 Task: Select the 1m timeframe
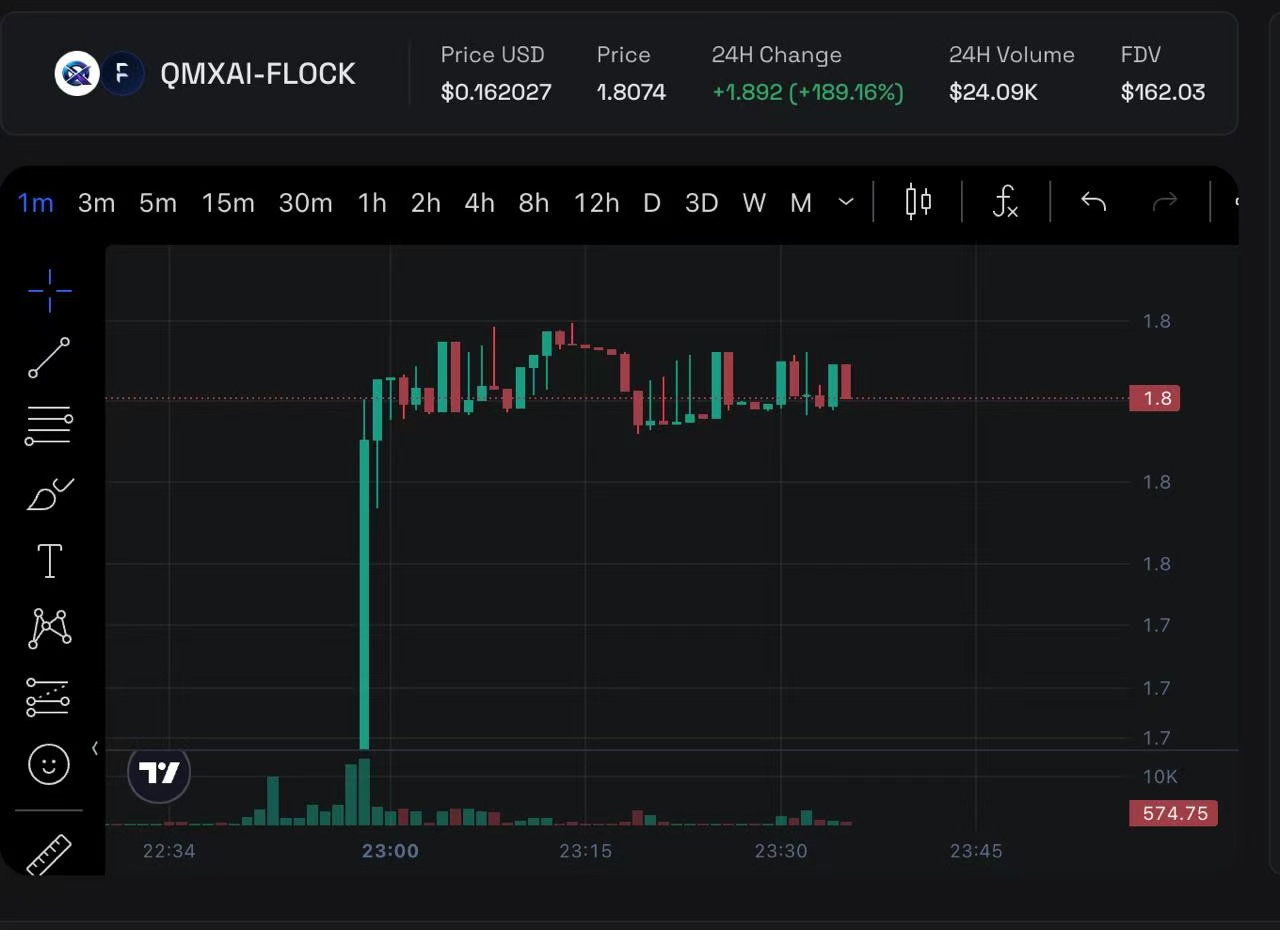tap(36, 203)
